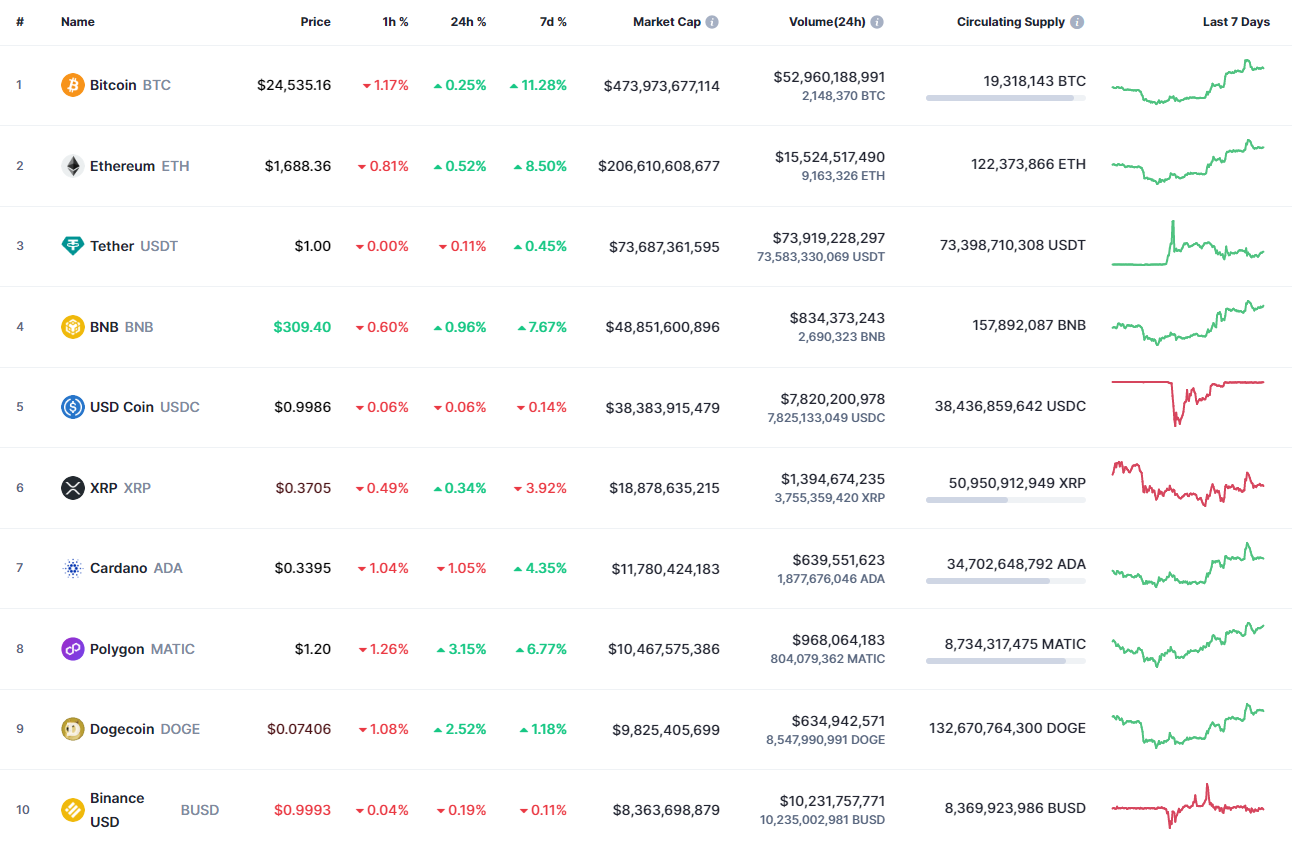Click the ETH ticker symbol link

(177, 165)
